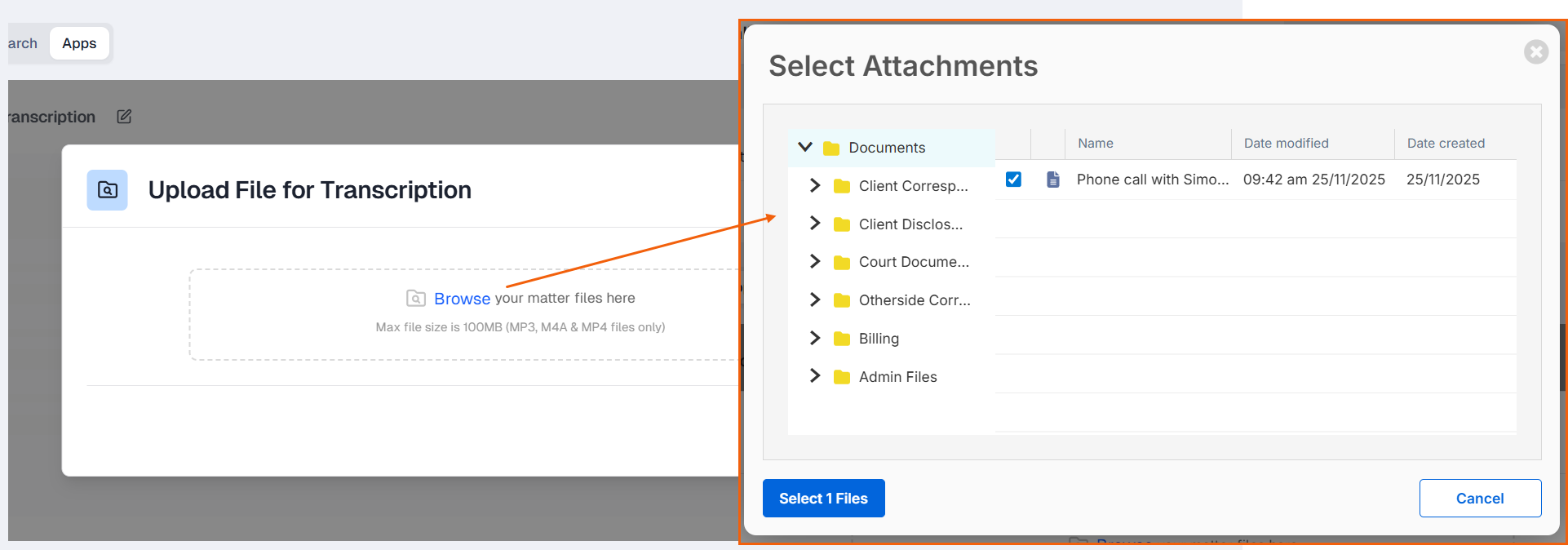Click the Documents folder icon
The image size is (1568, 550).
point(831,148)
